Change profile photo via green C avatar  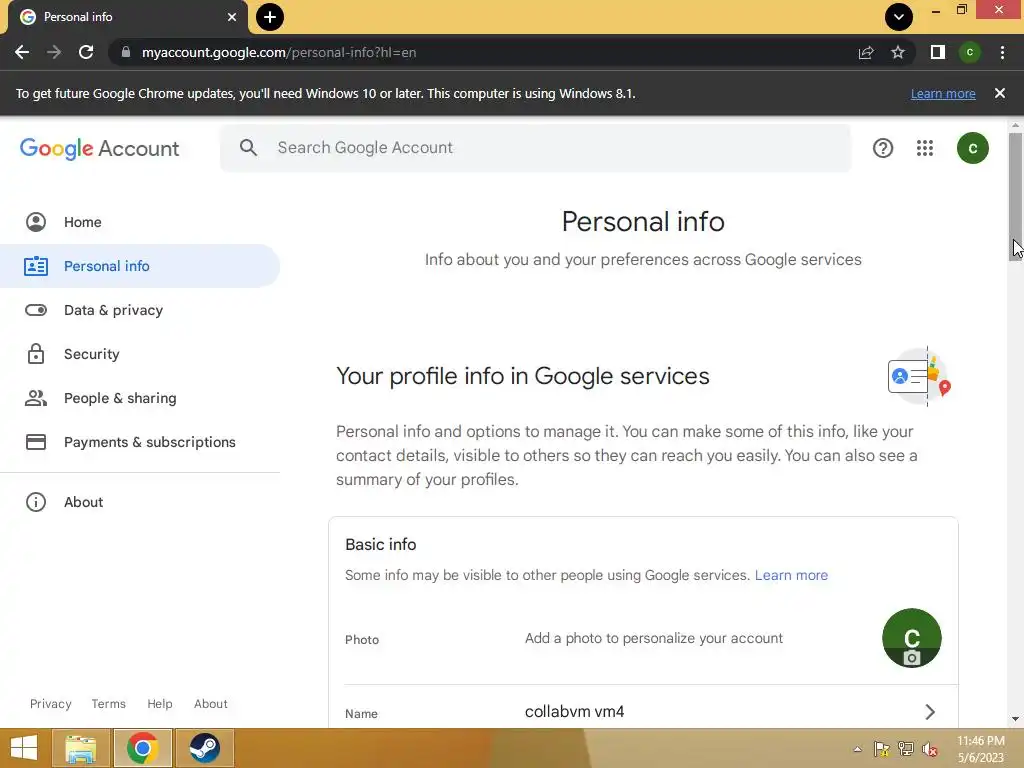click(x=912, y=638)
